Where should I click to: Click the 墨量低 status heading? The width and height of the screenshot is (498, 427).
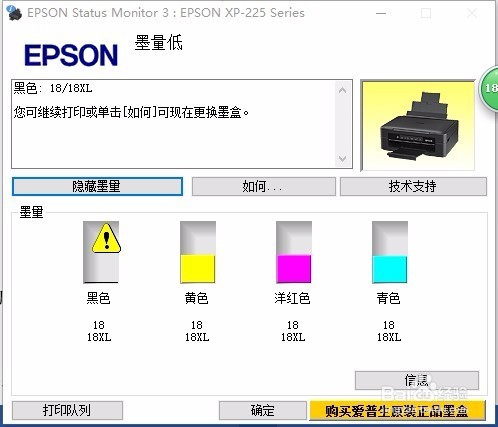tap(159, 43)
